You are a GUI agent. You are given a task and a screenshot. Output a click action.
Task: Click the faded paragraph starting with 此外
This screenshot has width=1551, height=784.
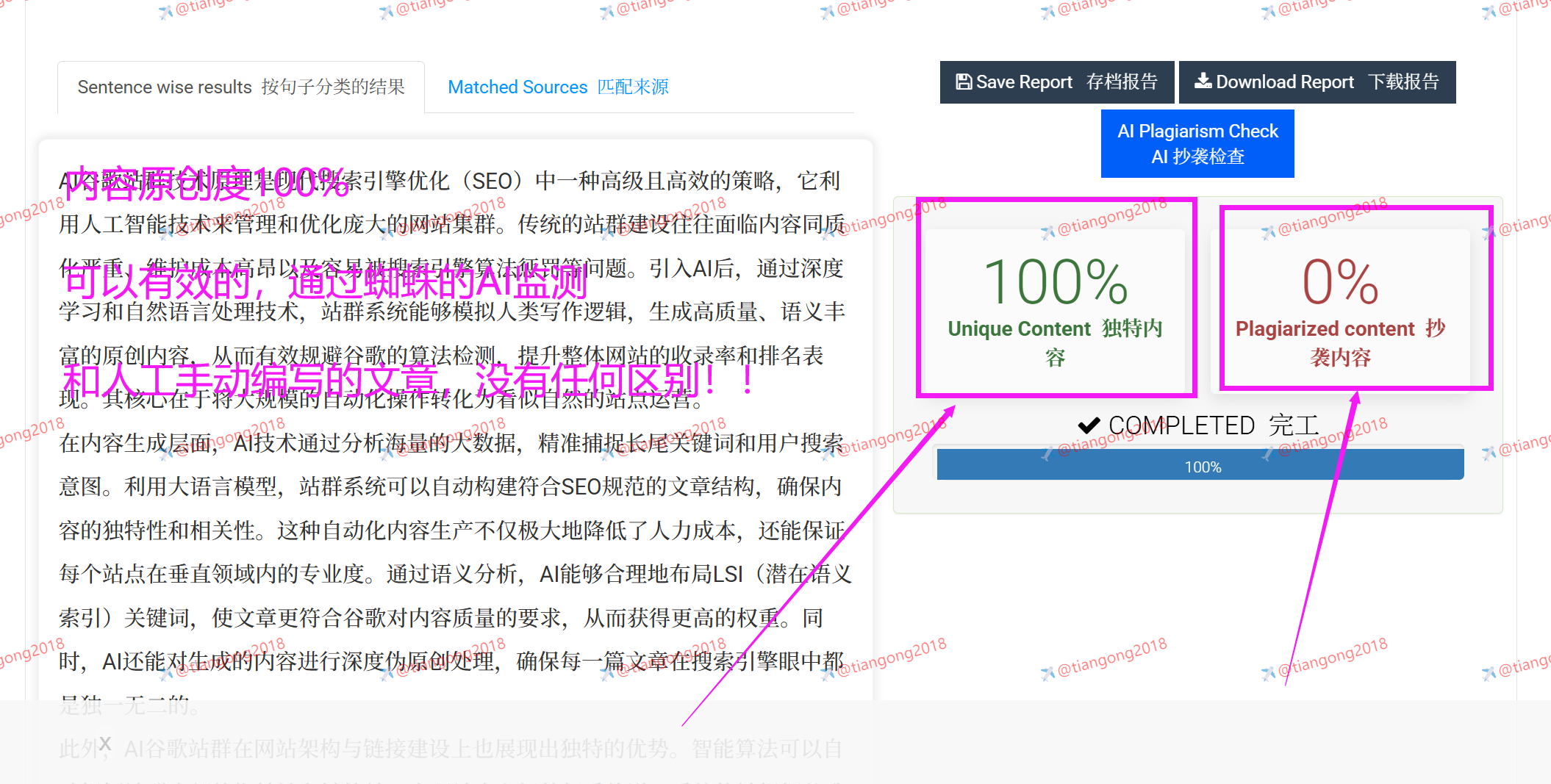(450, 749)
